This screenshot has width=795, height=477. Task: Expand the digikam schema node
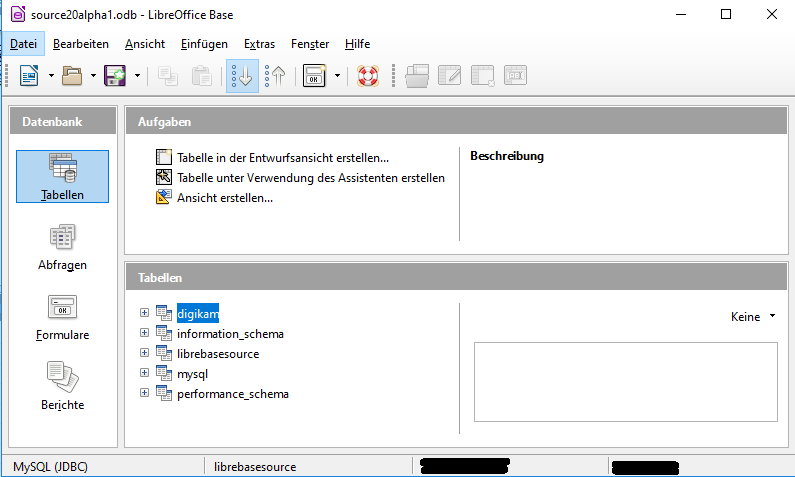(x=144, y=313)
